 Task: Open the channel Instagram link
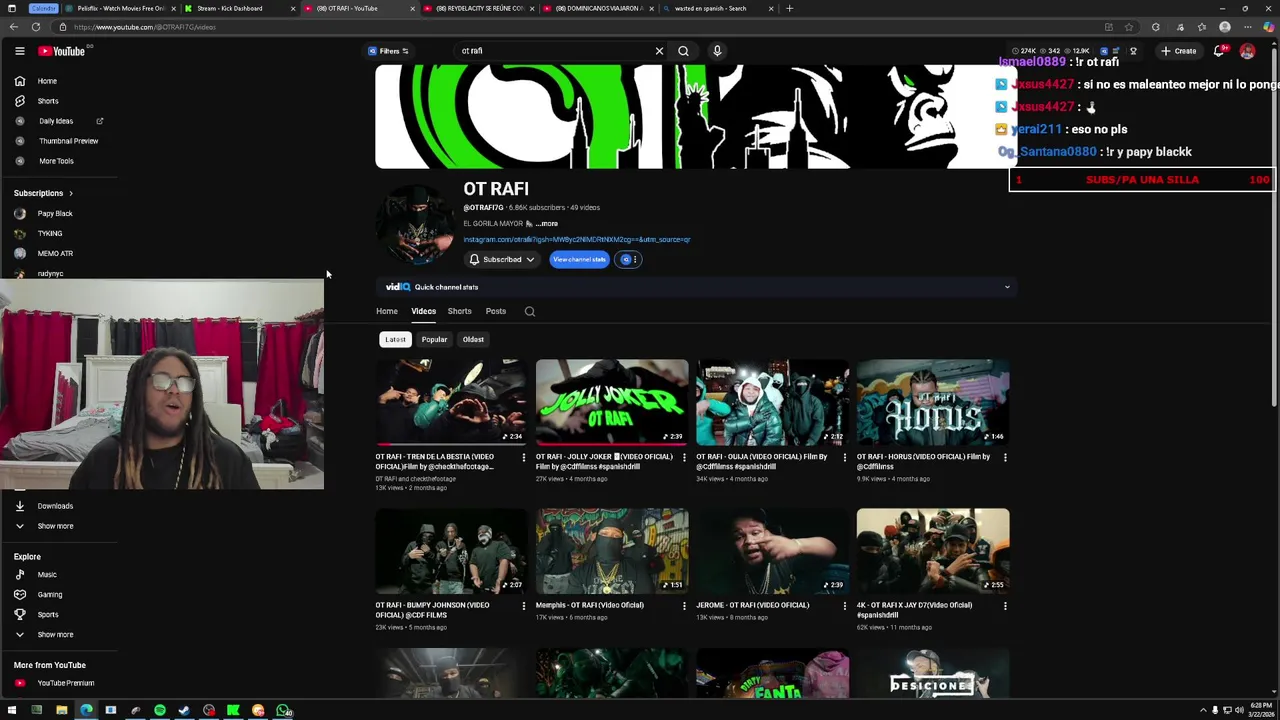point(577,240)
